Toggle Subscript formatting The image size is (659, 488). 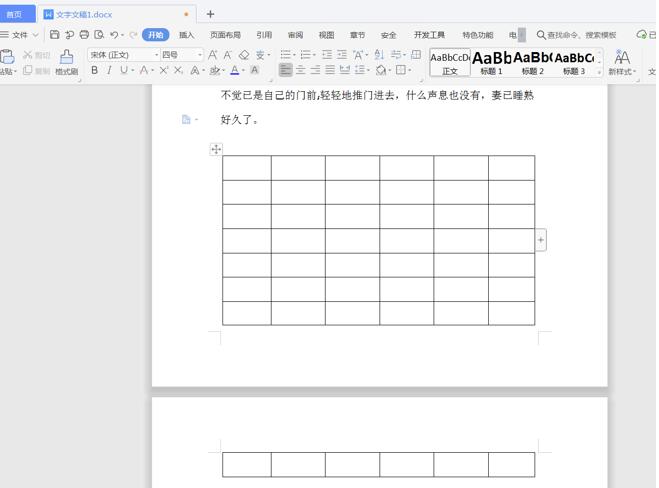178,70
